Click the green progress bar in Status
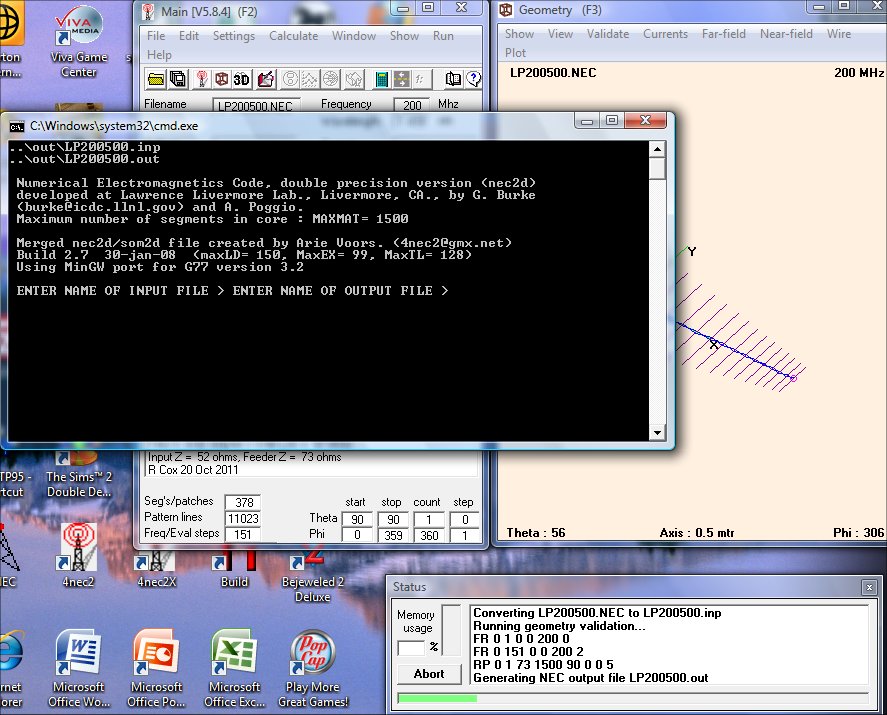 coord(437,697)
